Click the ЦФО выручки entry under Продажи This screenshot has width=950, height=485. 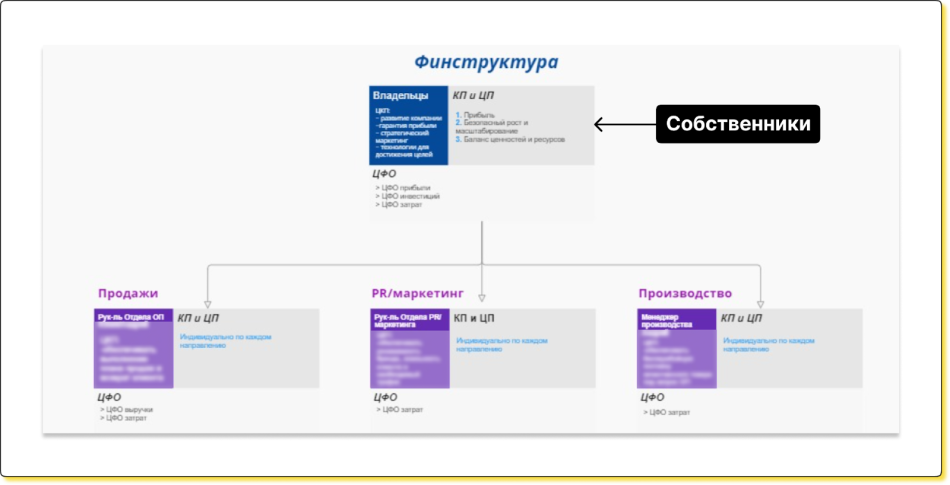pos(129,410)
